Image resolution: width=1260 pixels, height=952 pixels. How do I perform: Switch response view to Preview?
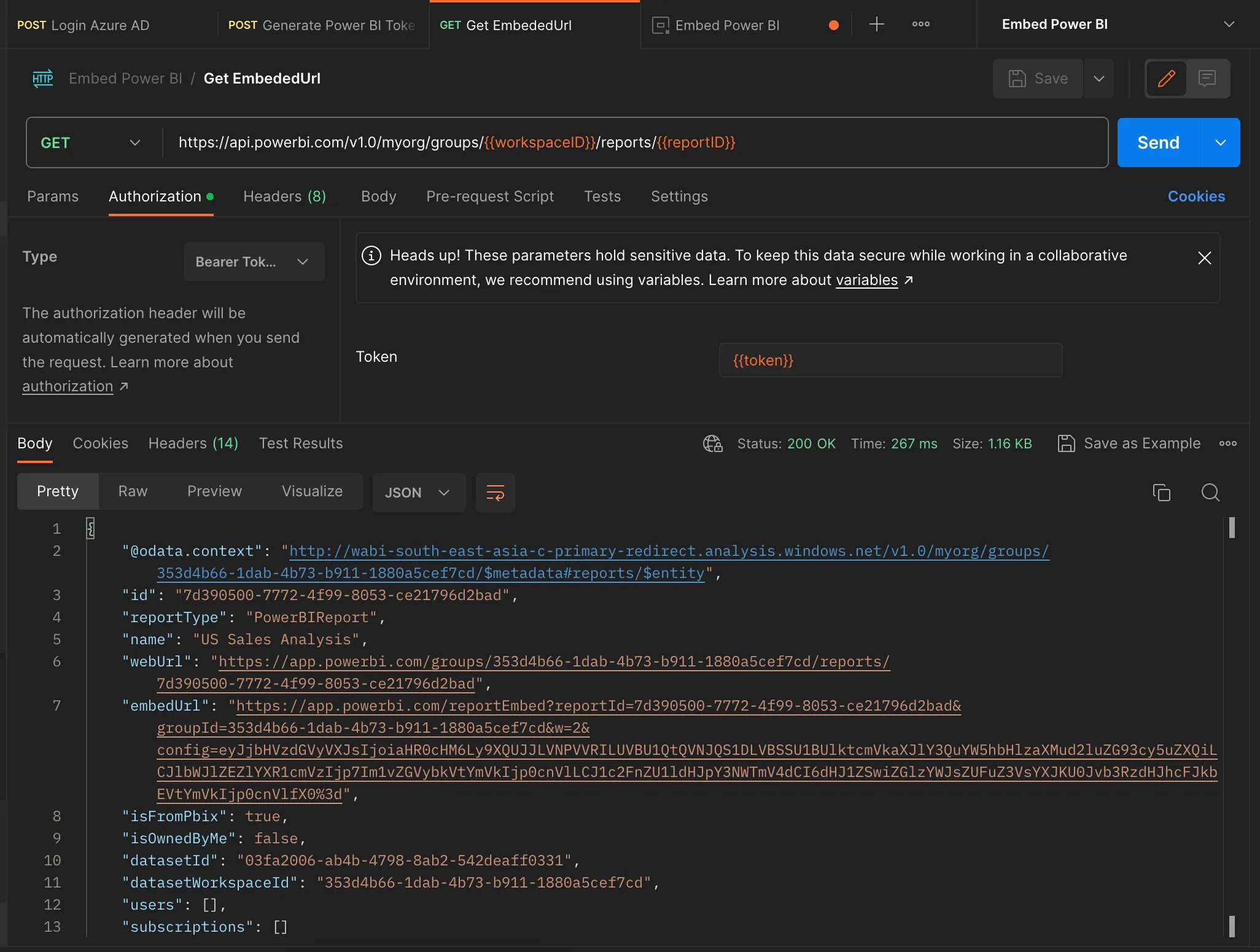(214, 491)
